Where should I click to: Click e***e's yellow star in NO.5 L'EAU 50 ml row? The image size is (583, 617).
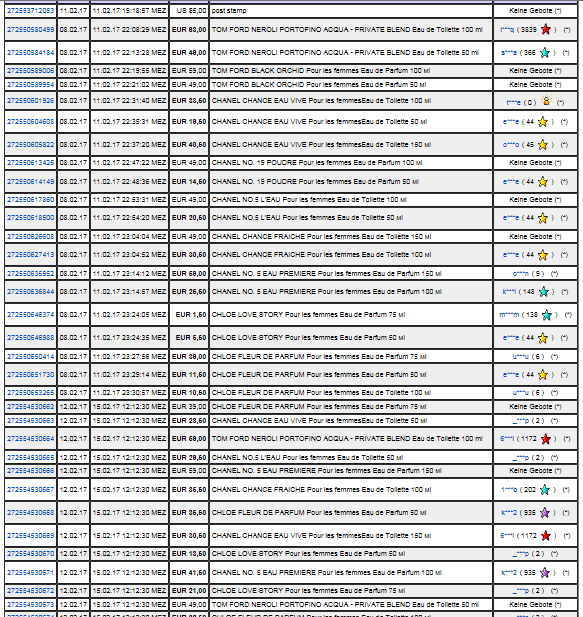click(543, 218)
